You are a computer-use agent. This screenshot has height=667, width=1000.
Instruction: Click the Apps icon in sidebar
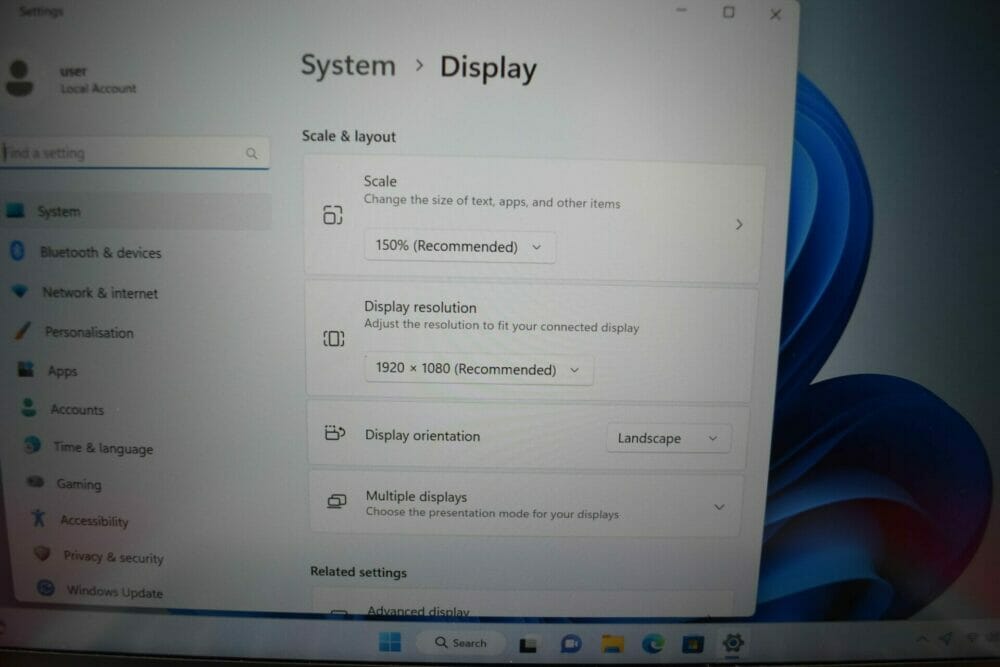pos(26,369)
